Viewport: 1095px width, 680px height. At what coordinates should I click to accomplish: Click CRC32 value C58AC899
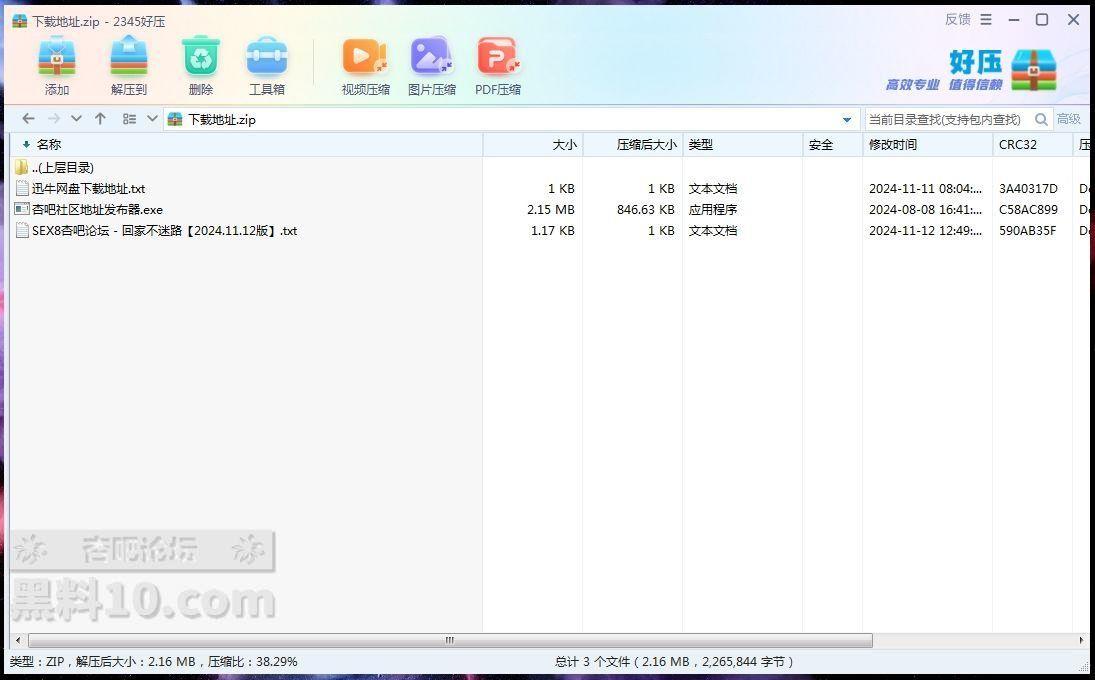point(1029,209)
